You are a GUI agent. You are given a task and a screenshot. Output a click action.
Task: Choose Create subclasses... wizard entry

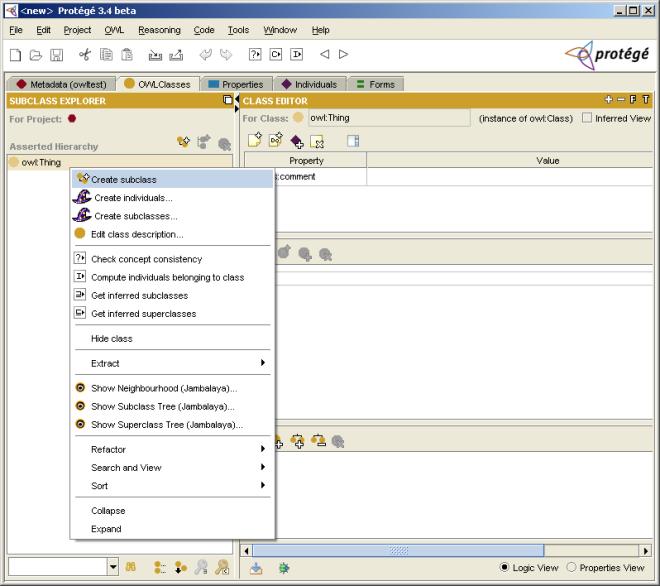[173, 216]
